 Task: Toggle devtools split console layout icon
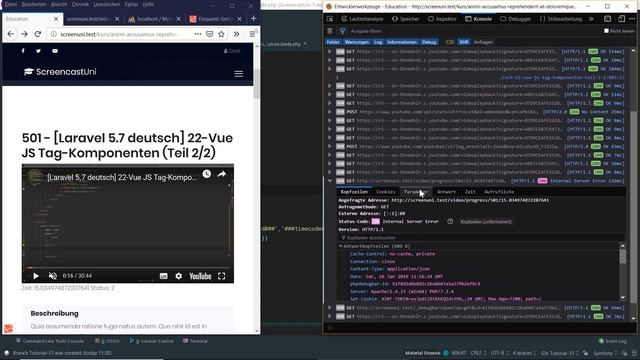[x=607, y=19]
